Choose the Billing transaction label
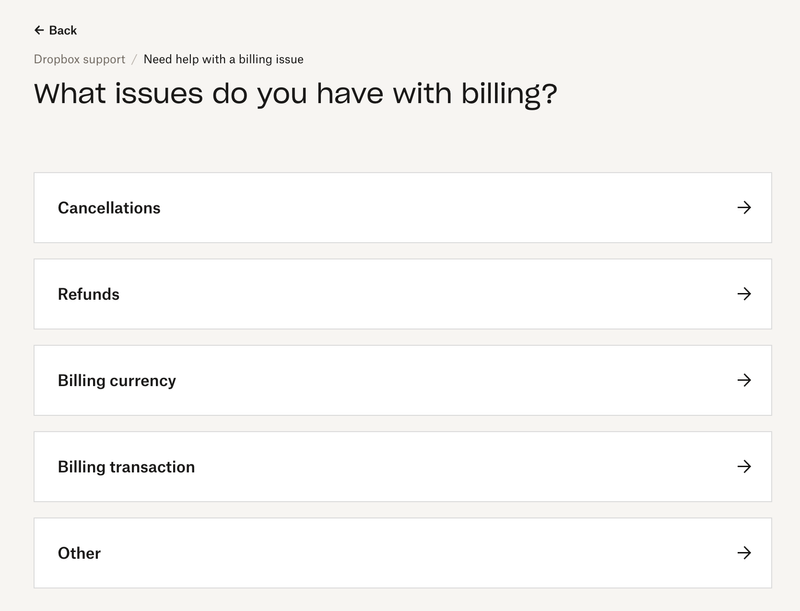This screenshot has width=800, height=611. pyautogui.click(x=126, y=467)
